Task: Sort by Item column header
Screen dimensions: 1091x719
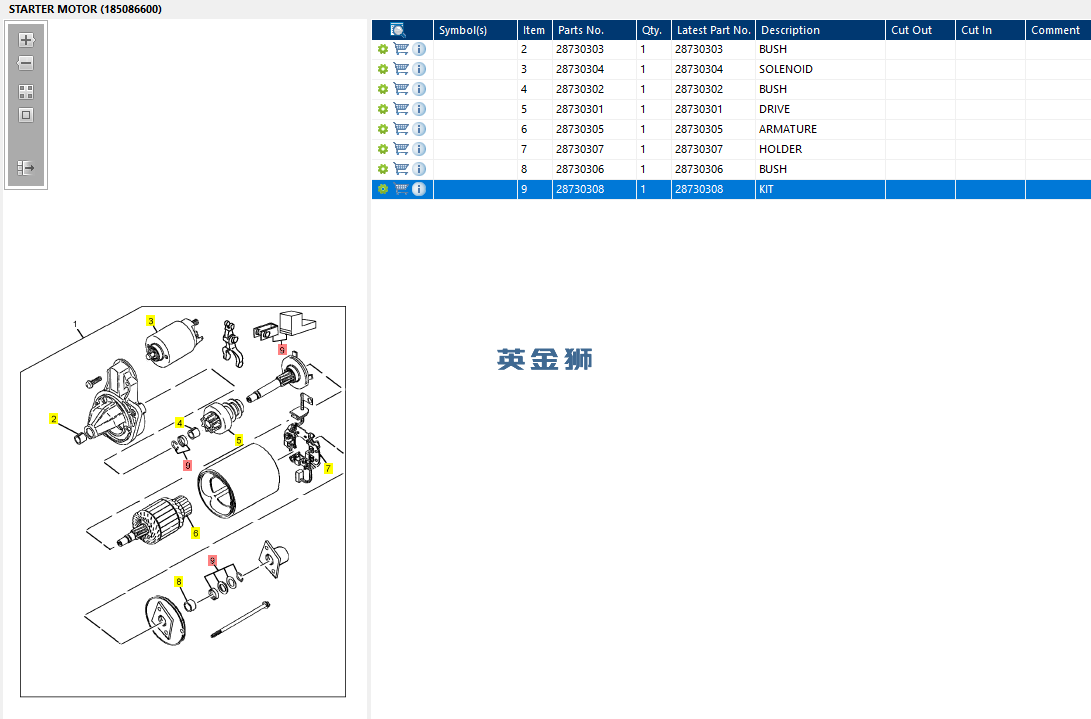Action: (x=535, y=30)
